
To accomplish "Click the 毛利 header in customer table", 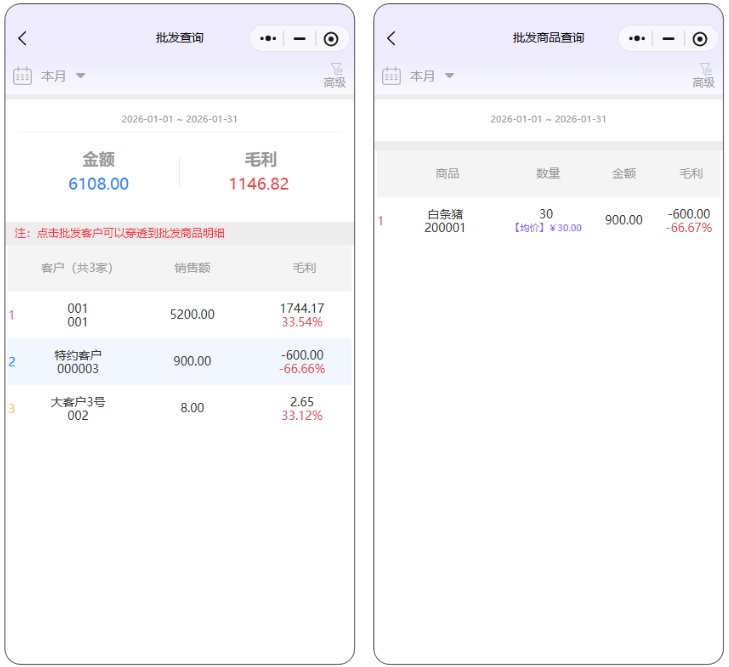I will [x=304, y=268].
